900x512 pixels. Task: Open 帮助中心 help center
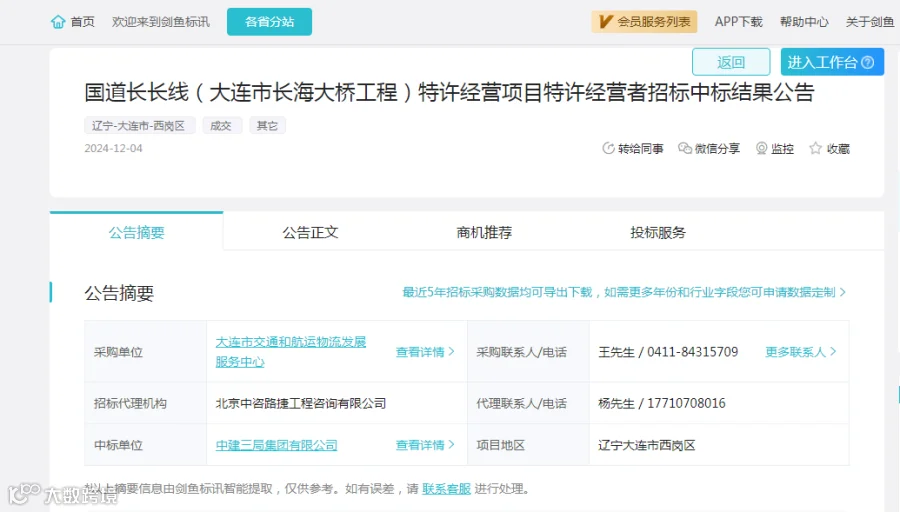(804, 22)
